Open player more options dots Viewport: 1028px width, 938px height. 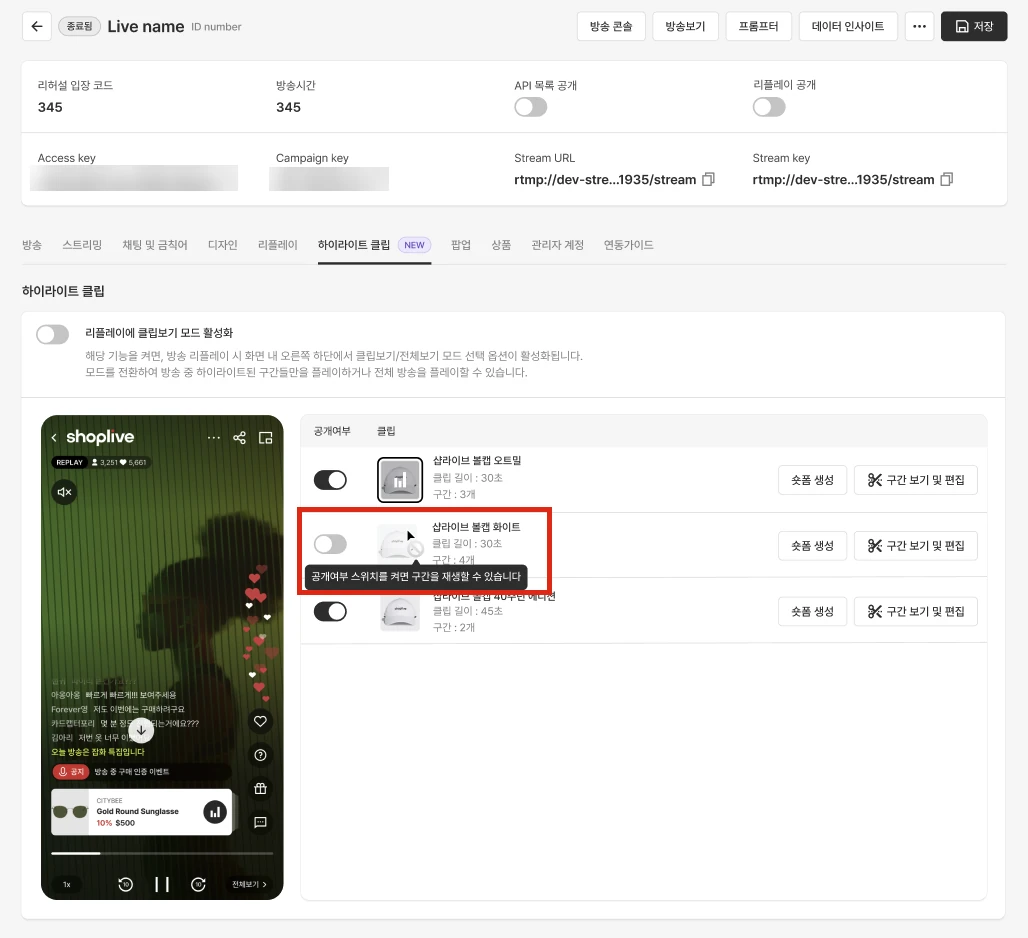click(x=214, y=437)
